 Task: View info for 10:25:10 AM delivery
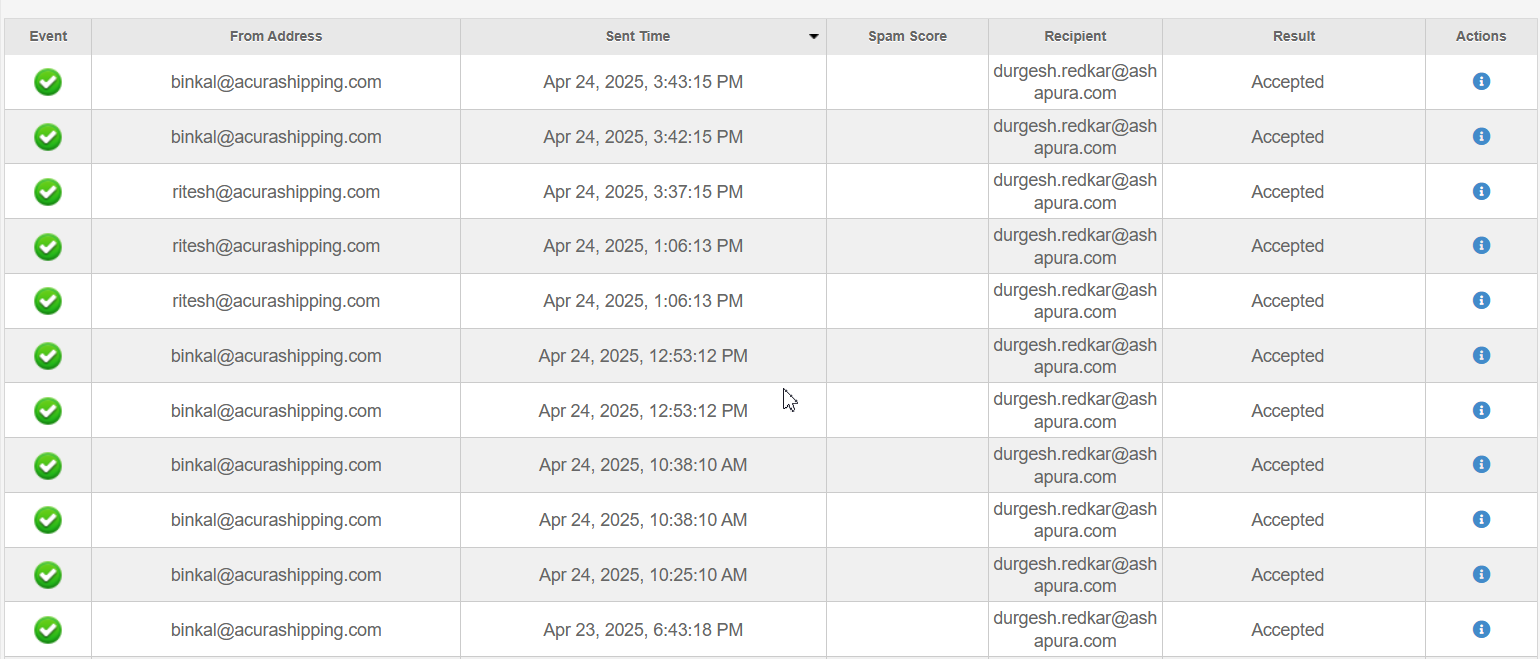(x=1481, y=574)
